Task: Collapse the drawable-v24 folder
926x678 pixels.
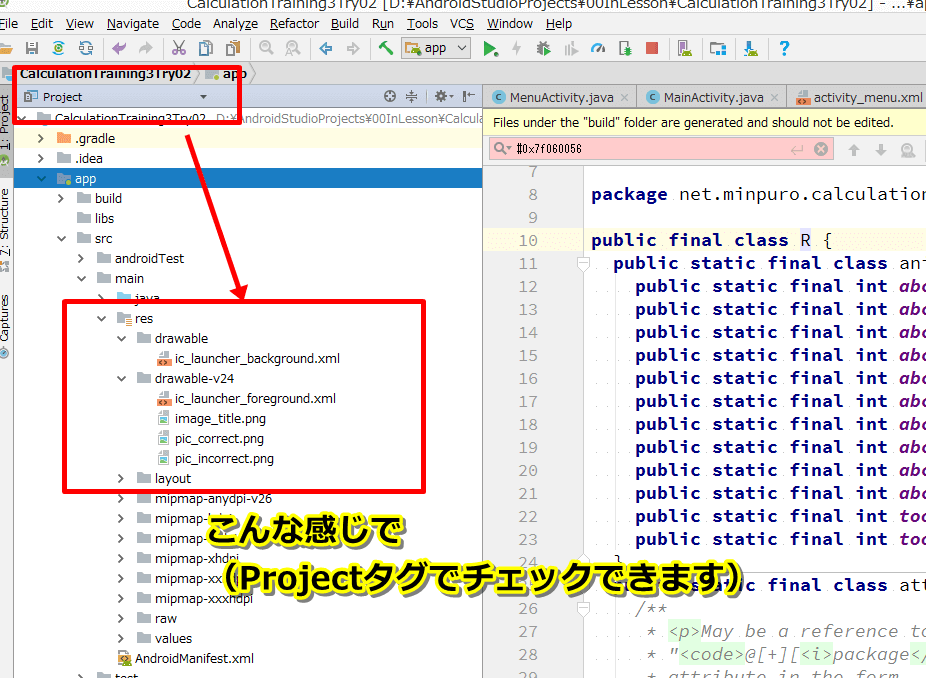Action: [122, 379]
